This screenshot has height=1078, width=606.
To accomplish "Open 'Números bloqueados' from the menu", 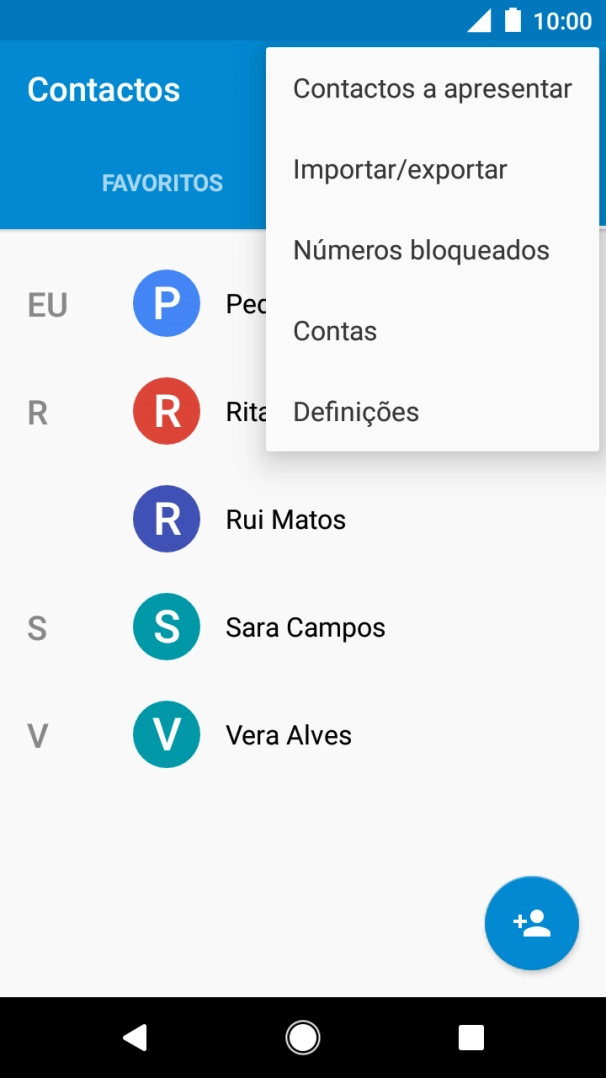I will pyautogui.click(x=421, y=250).
